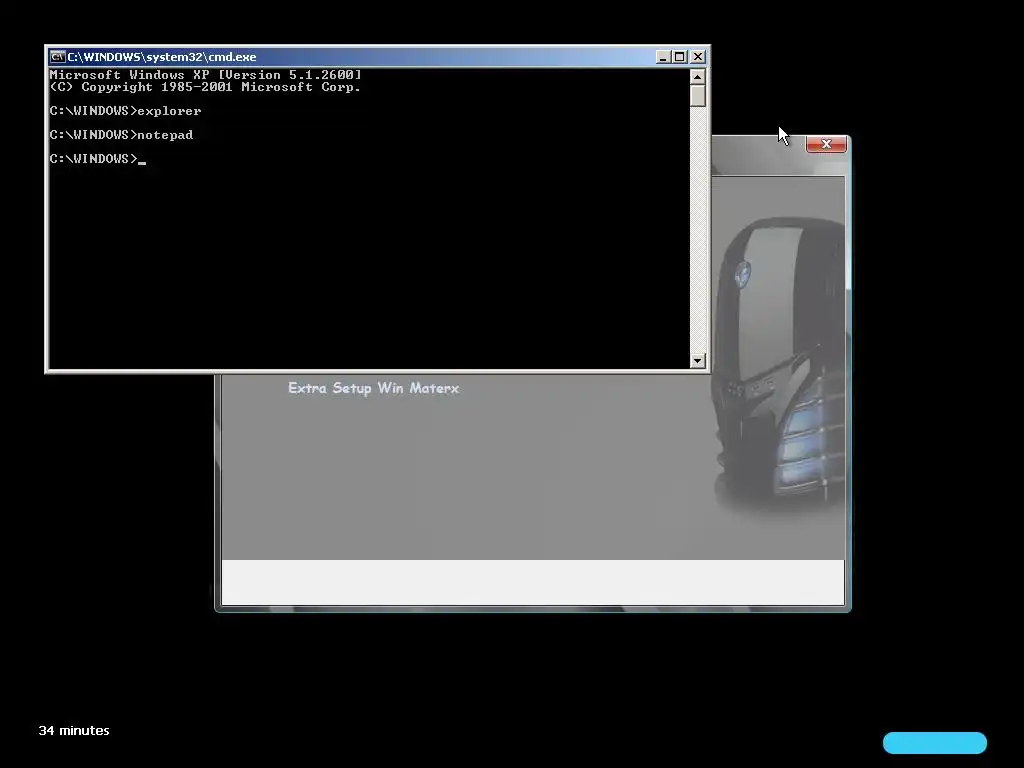Image resolution: width=1024 pixels, height=768 pixels.
Task: Maximize the cmd.exe window
Action: tap(680, 57)
